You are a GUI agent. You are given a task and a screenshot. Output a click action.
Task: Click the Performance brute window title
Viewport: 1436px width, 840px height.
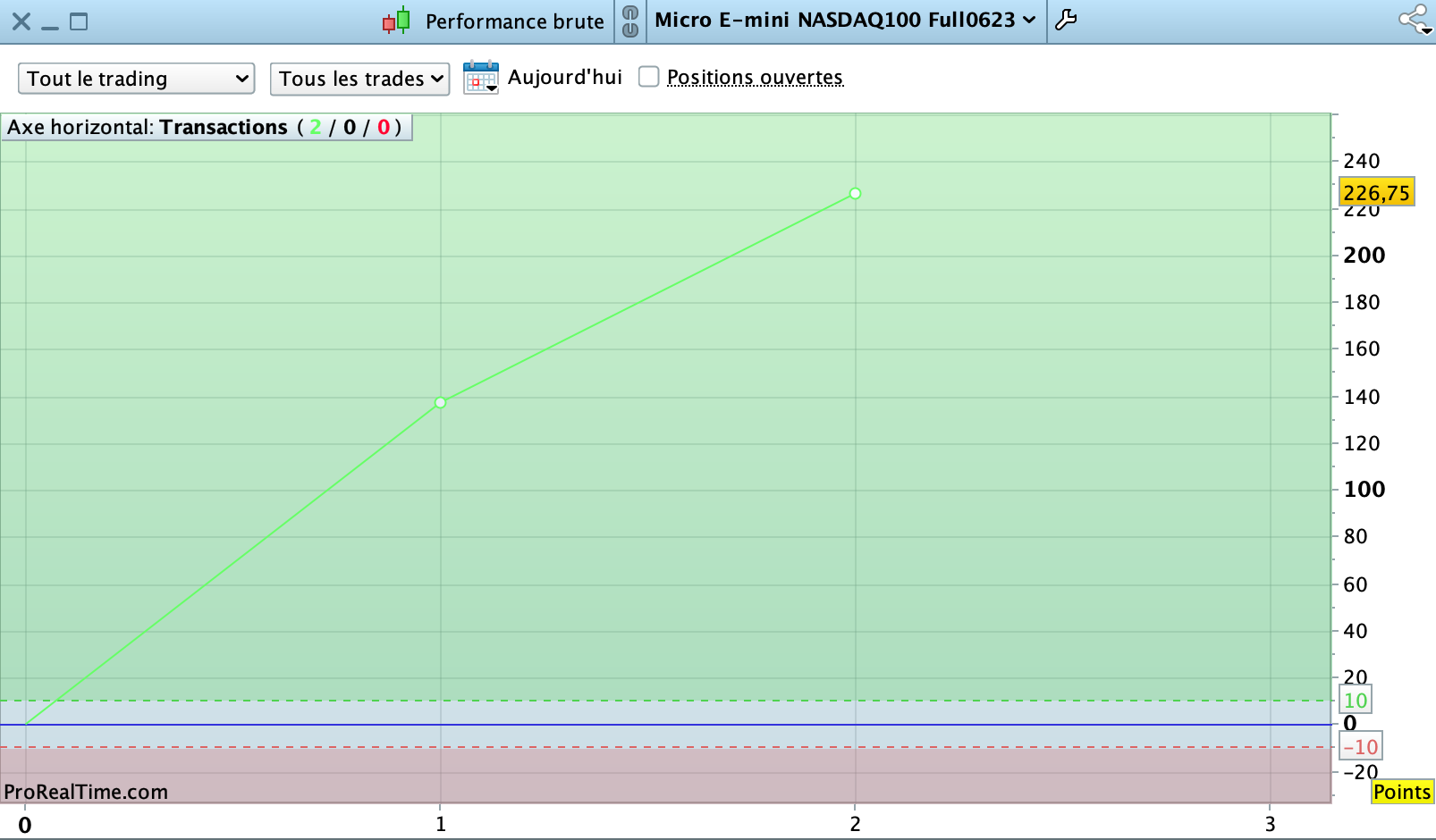point(515,21)
